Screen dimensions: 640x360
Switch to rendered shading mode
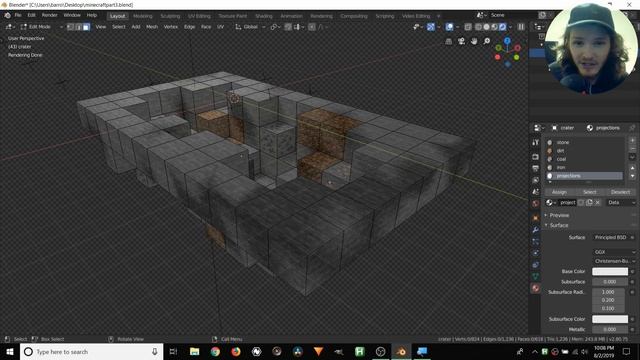click(x=502, y=27)
